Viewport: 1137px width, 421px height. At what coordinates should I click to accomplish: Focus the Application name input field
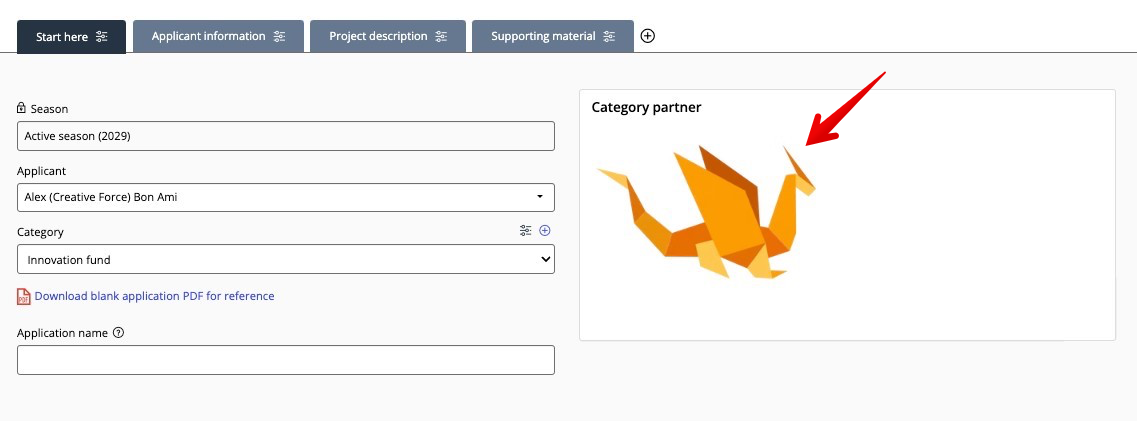286,360
